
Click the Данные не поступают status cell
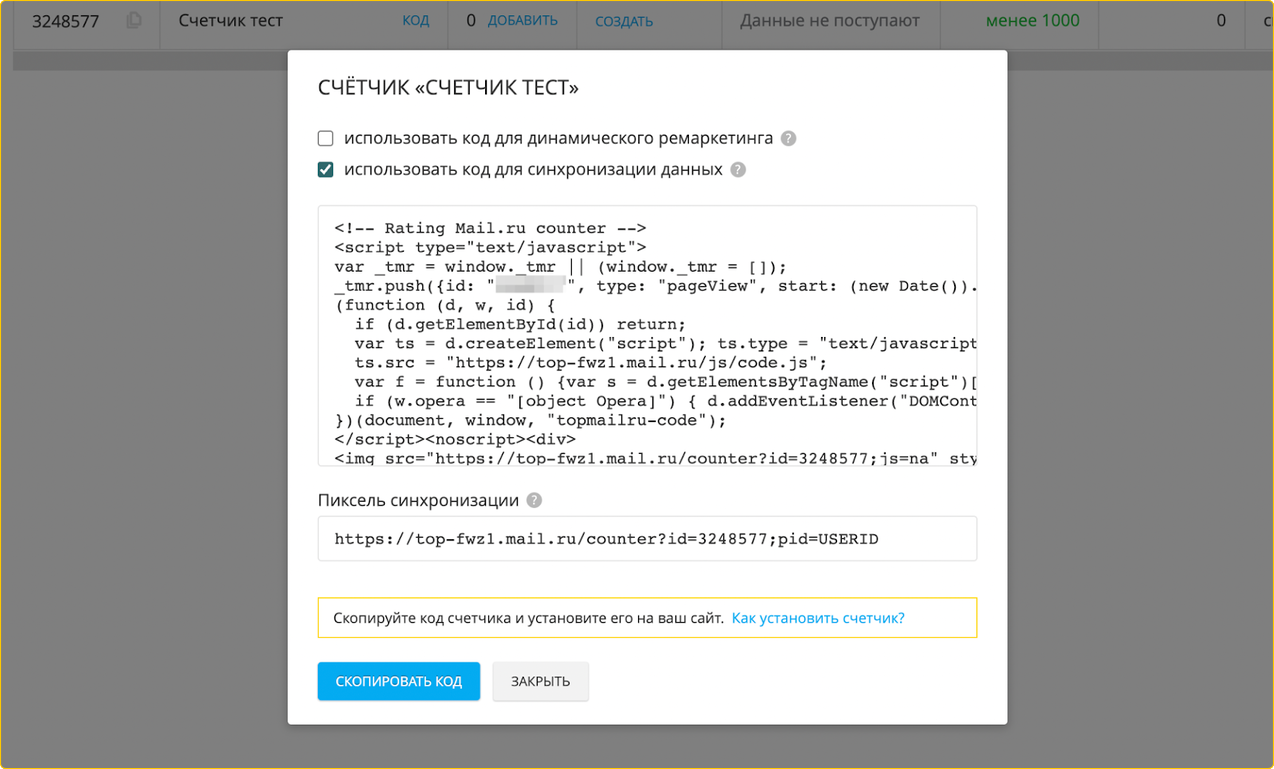click(x=829, y=20)
